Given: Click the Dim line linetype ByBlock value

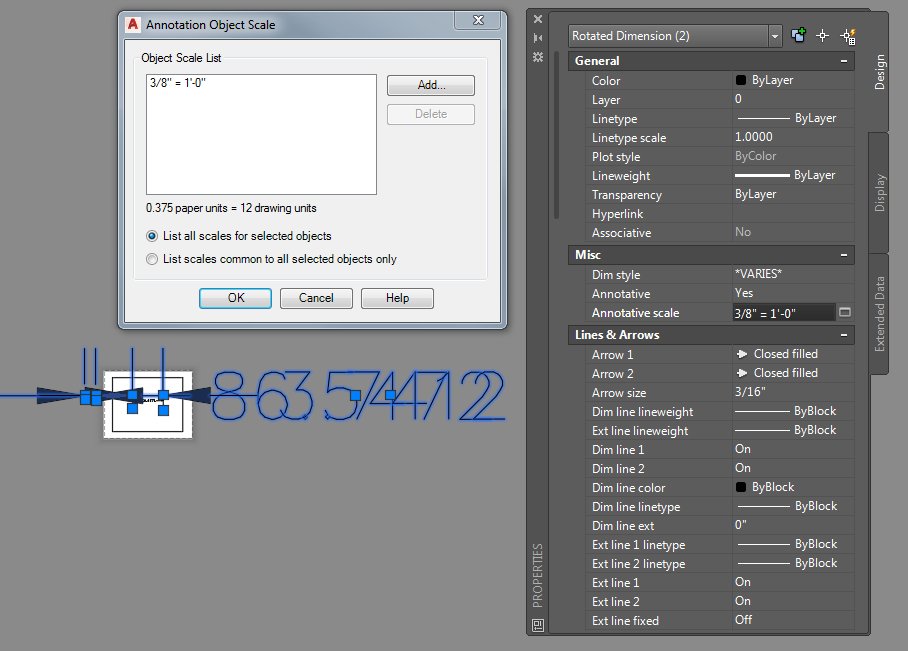Looking at the screenshot, I should tap(793, 506).
